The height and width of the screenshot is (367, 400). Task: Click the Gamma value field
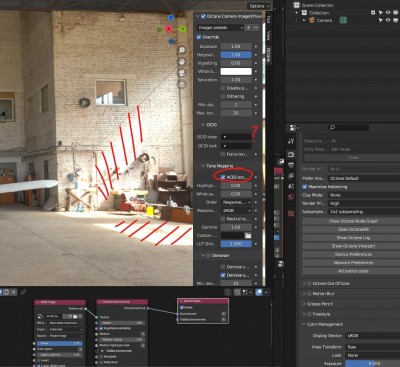[x=236, y=227]
